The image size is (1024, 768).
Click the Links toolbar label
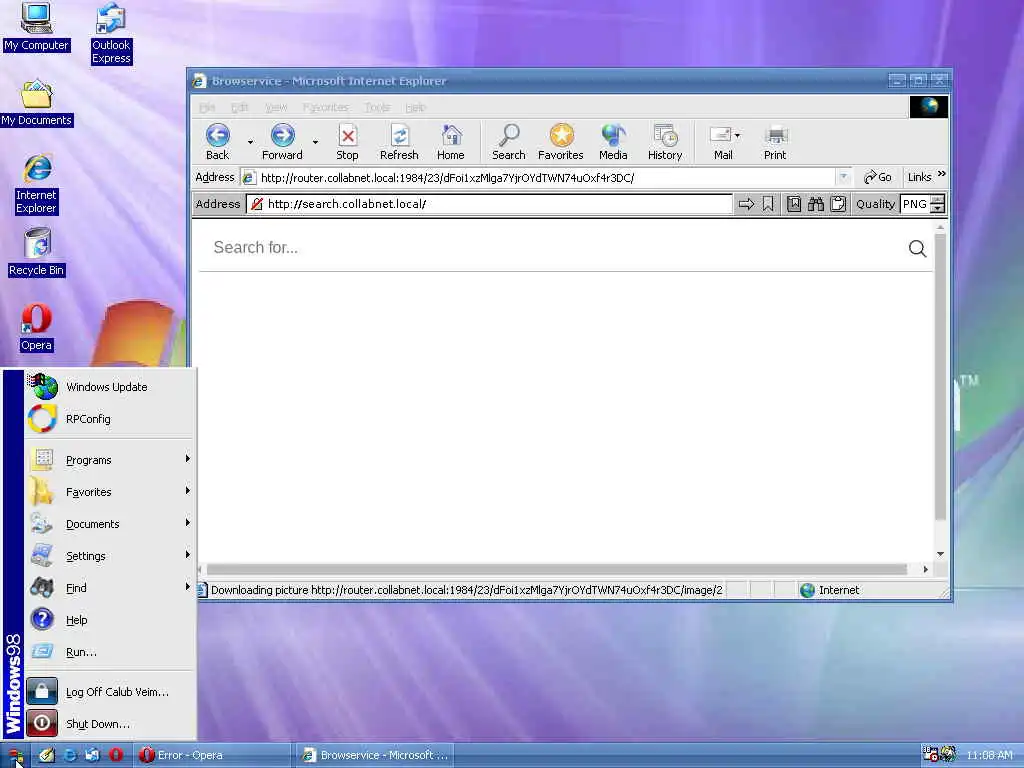point(920,177)
